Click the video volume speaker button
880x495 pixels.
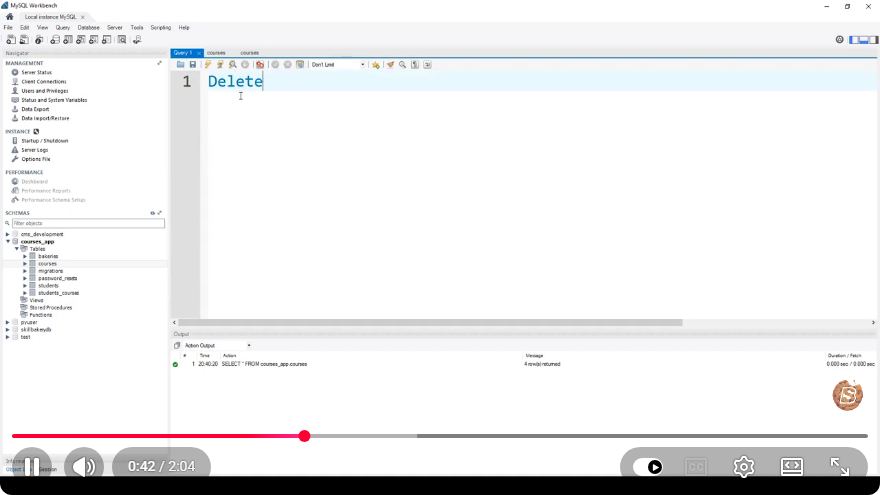pyautogui.click(x=84, y=466)
